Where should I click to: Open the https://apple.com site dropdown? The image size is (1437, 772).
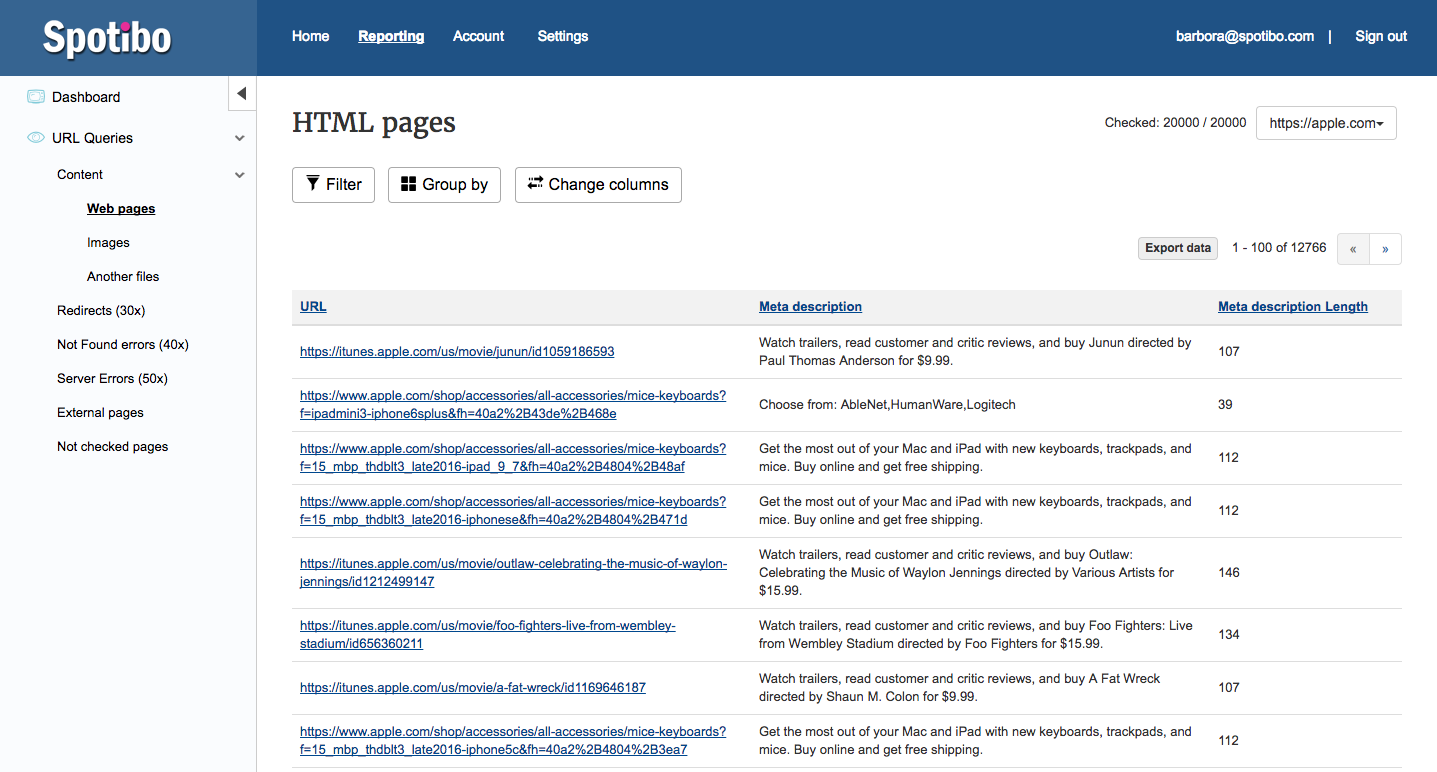click(x=1326, y=123)
